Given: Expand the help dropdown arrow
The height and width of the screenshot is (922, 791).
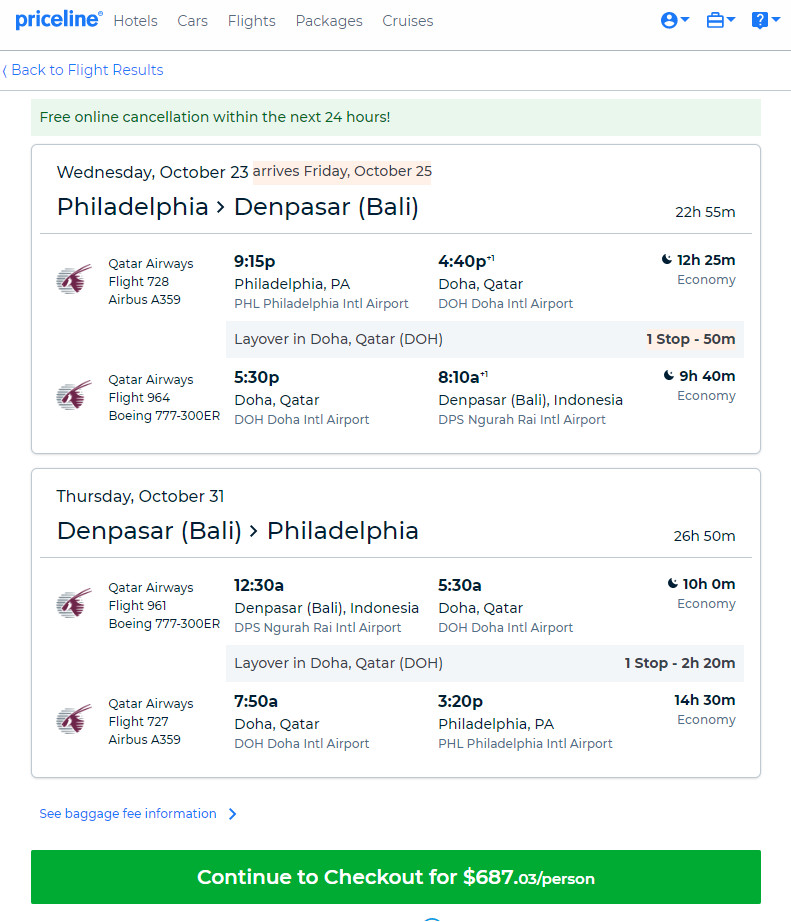Looking at the screenshot, I should point(776,20).
